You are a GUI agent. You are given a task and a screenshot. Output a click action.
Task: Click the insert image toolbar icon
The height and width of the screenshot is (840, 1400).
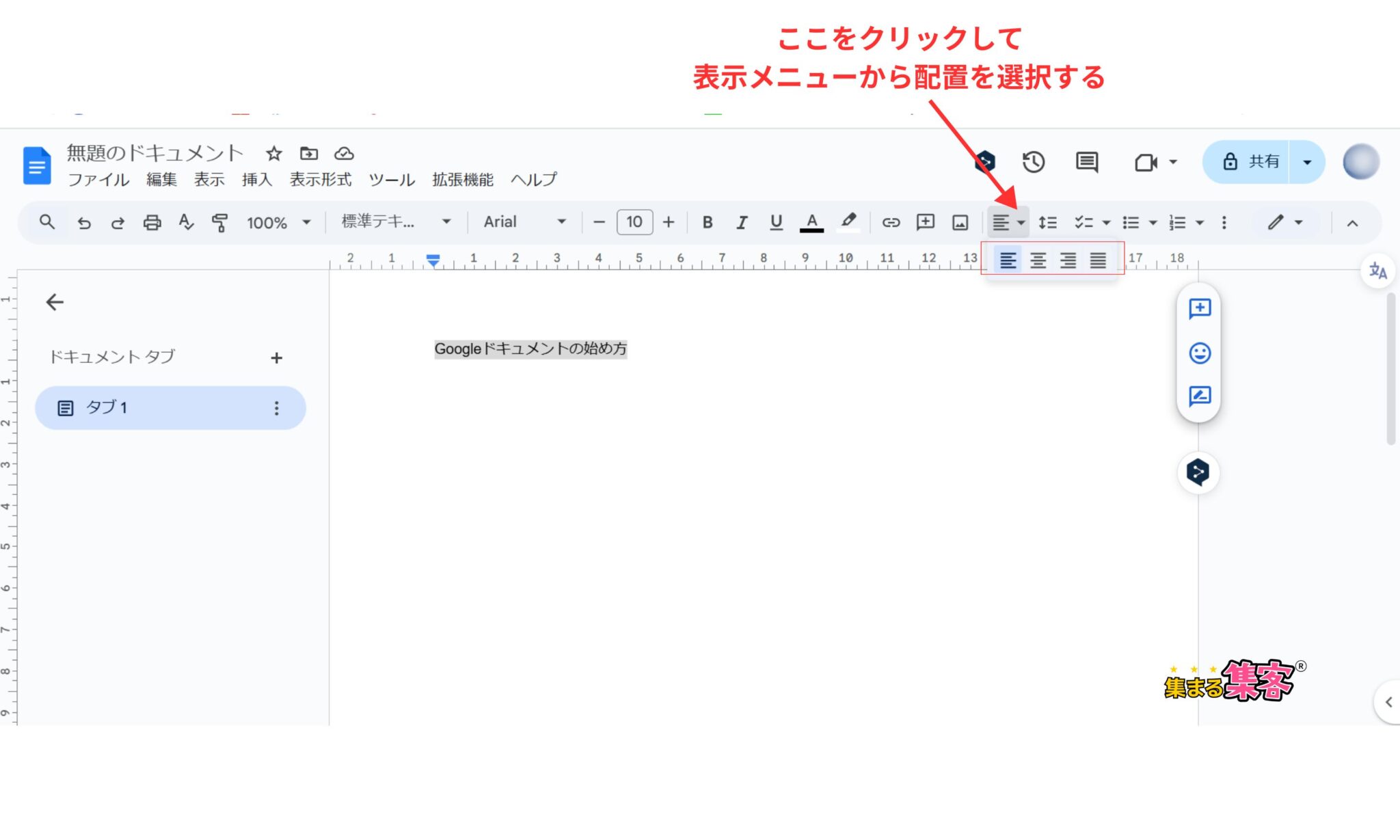coord(960,222)
